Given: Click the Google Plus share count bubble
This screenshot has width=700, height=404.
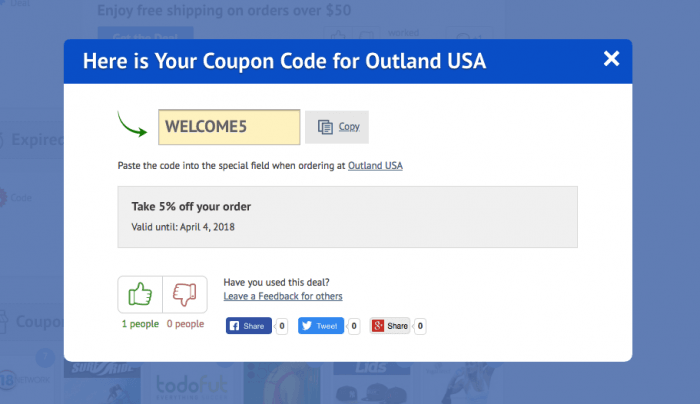Looking at the screenshot, I should click(420, 326).
